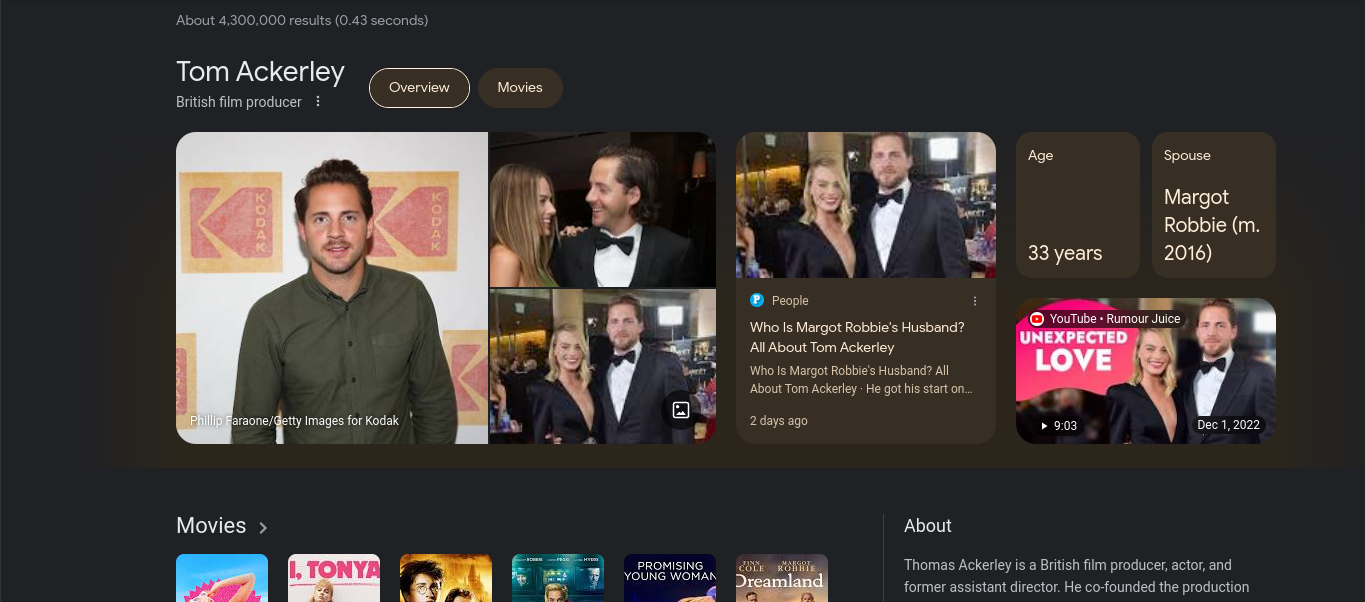The width and height of the screenshot is (1365, 602).
Task: Open the I, Tonya movie poster
Action: 334,578
